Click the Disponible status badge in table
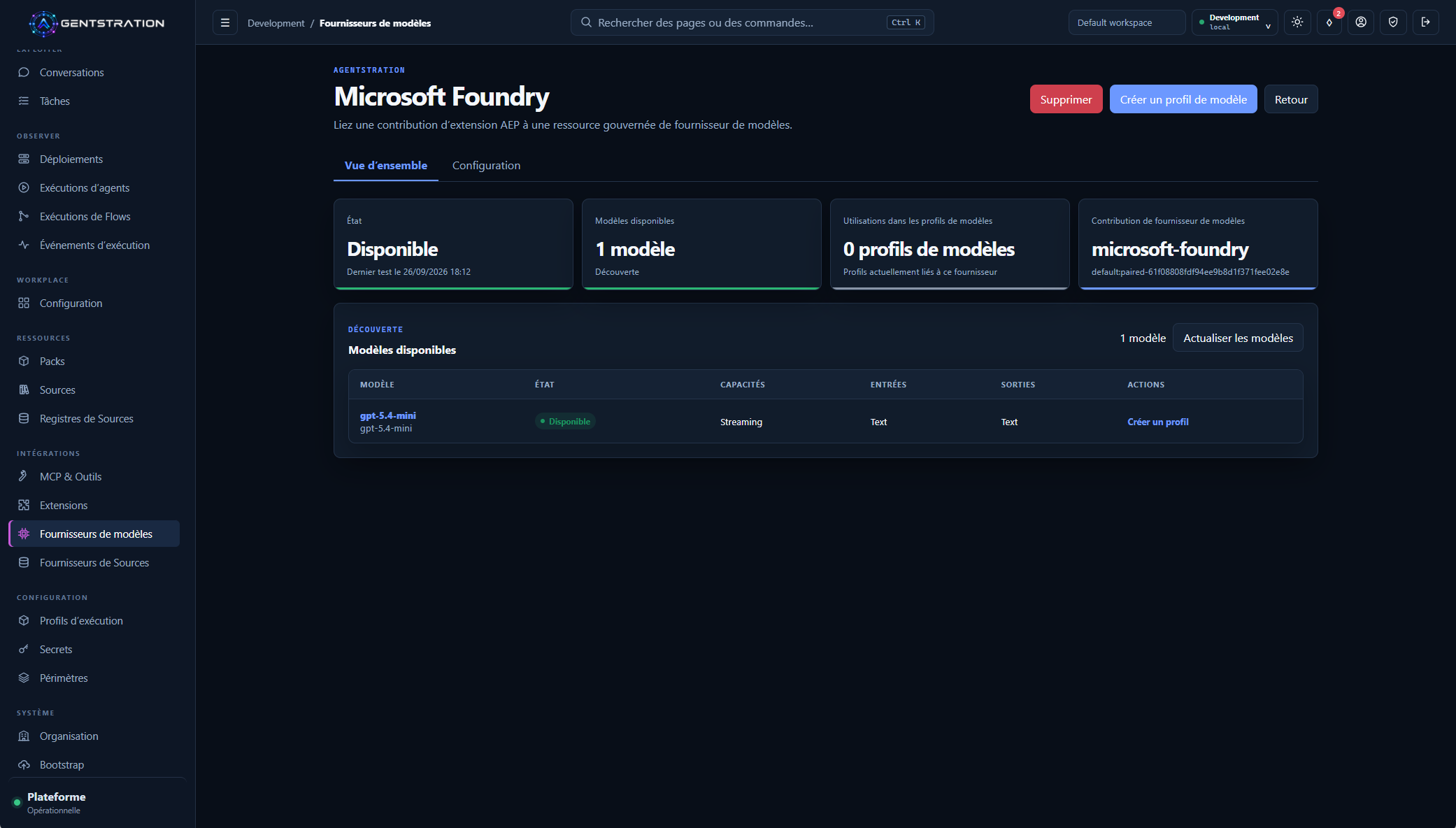Image resolution: width=1456 pixels, height=828 pixels. coord(565,421)
